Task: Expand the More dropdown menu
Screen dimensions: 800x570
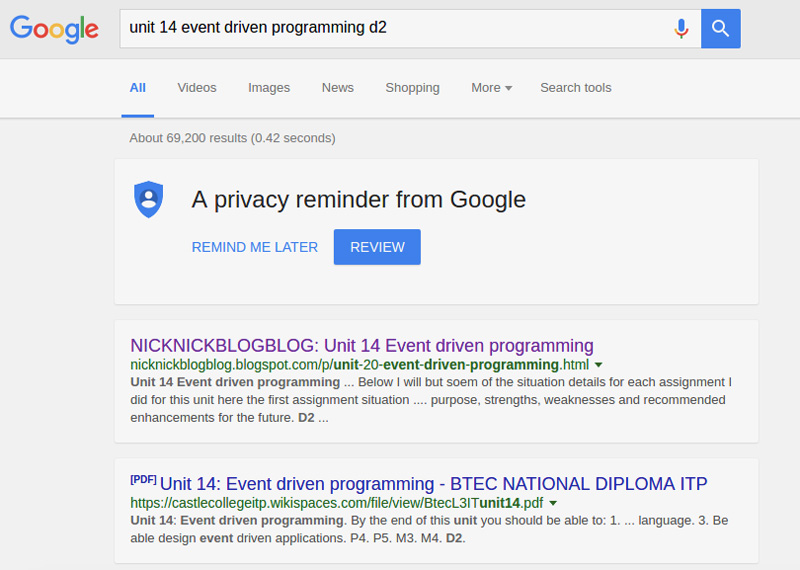Action: pos(491,88)
